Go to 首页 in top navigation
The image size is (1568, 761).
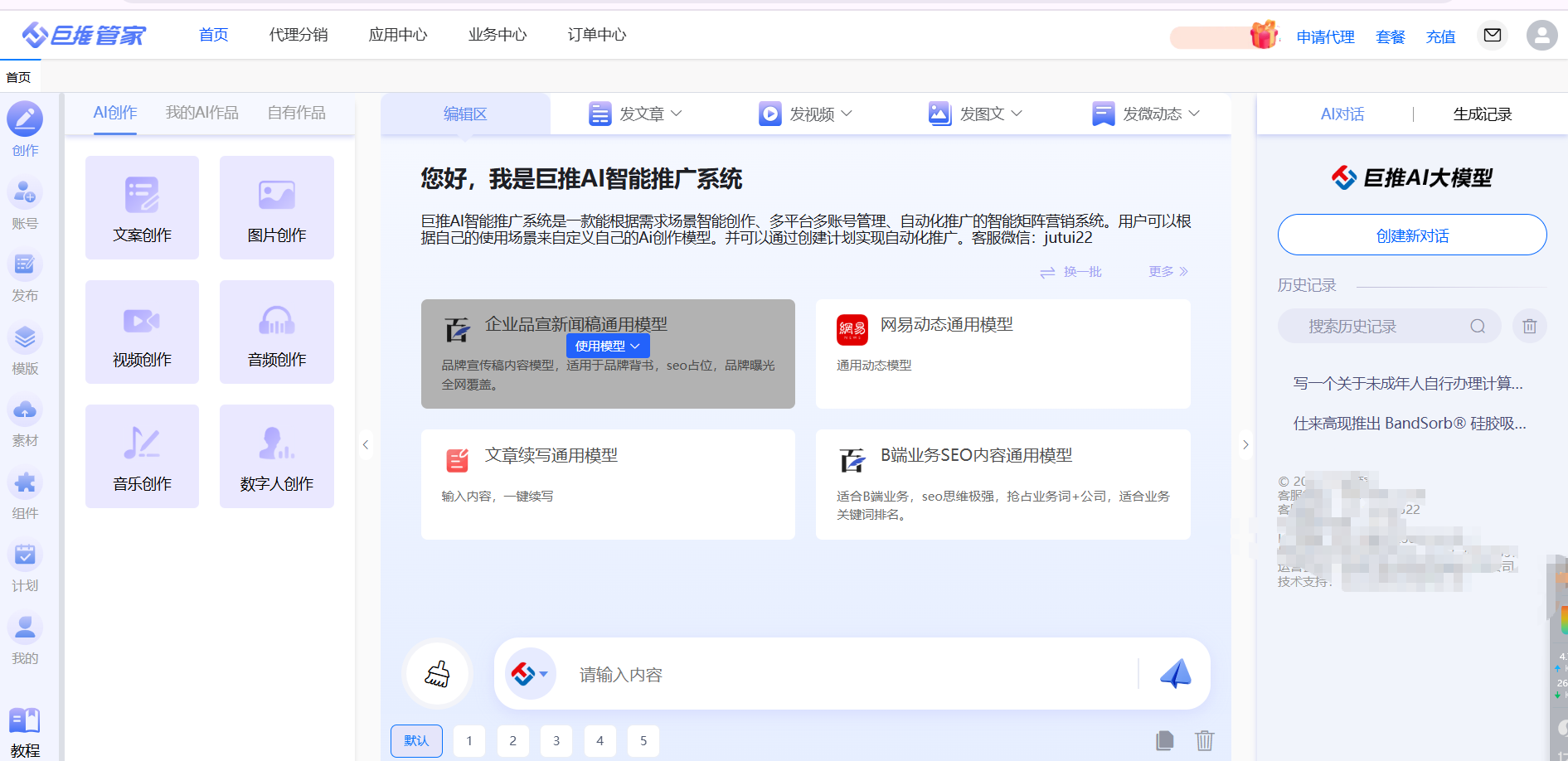213,35
